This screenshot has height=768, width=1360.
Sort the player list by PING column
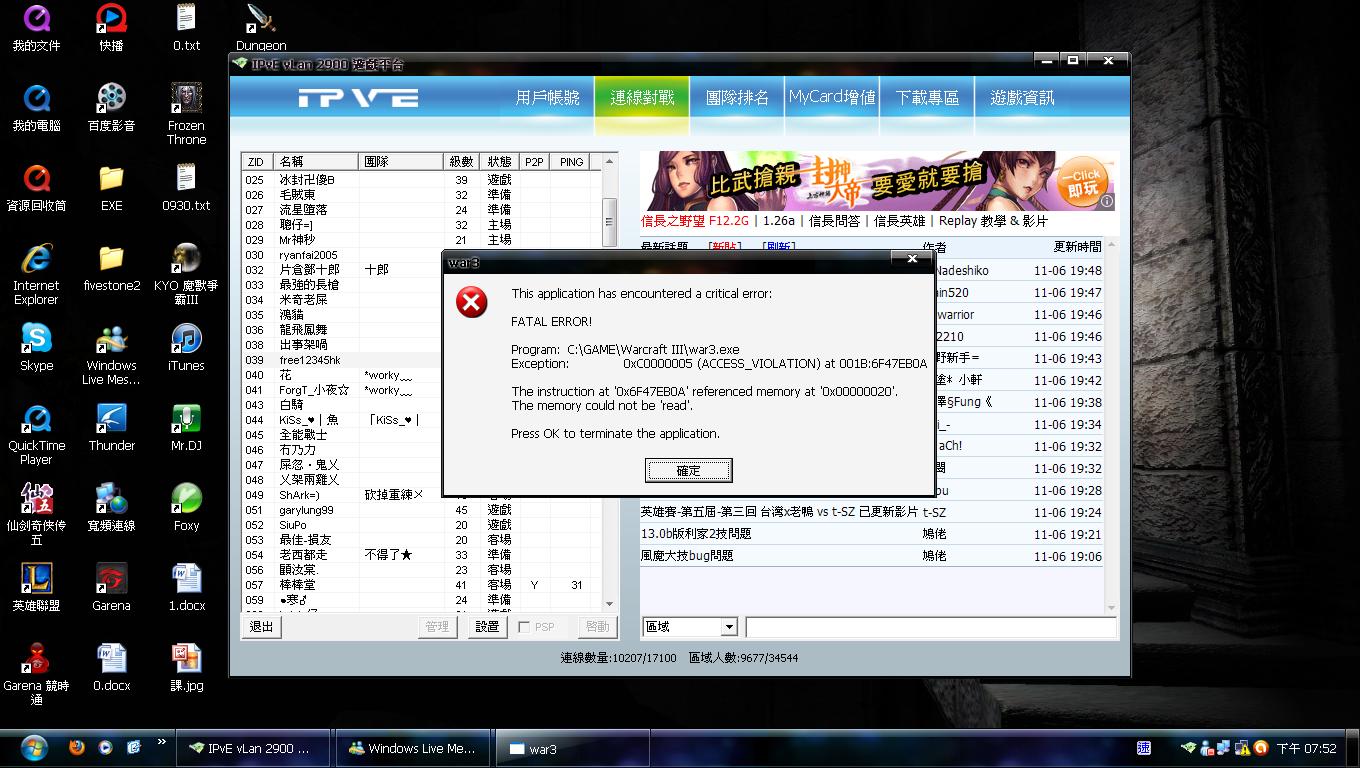571,162
